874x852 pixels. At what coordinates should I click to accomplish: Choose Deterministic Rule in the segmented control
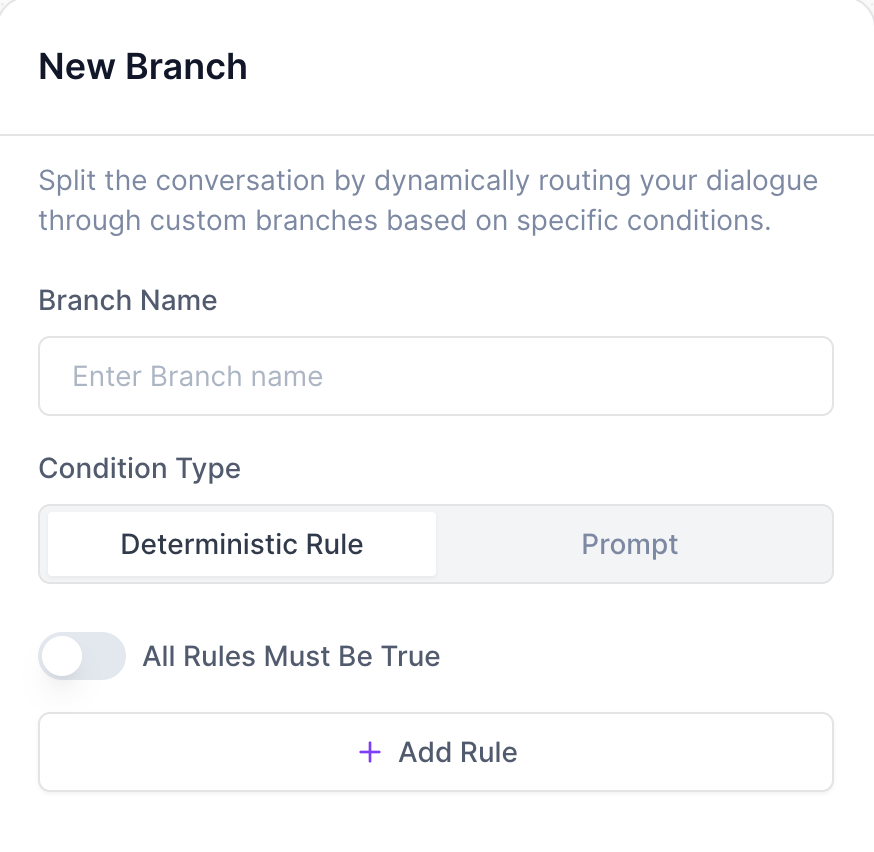[x=242, y=544]
